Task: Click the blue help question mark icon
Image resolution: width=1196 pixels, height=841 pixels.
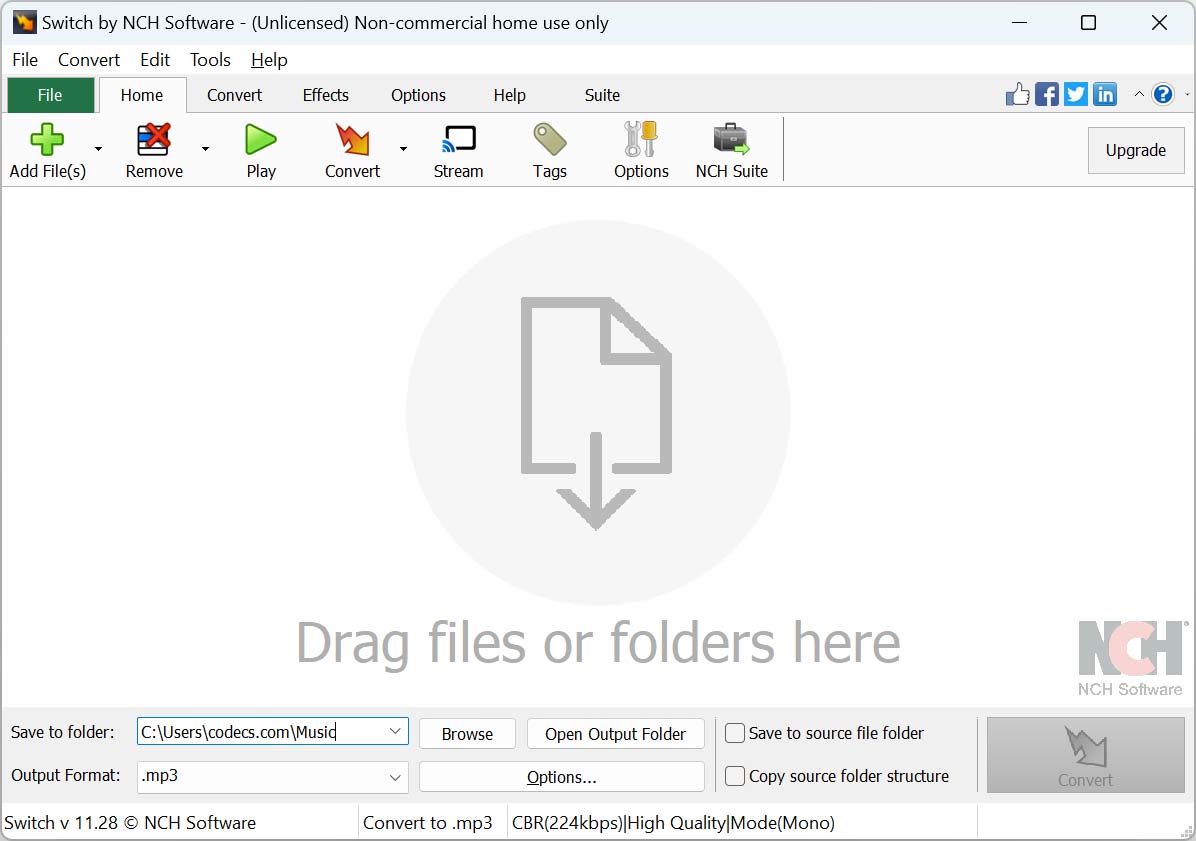Action: tap(1162, 95)
